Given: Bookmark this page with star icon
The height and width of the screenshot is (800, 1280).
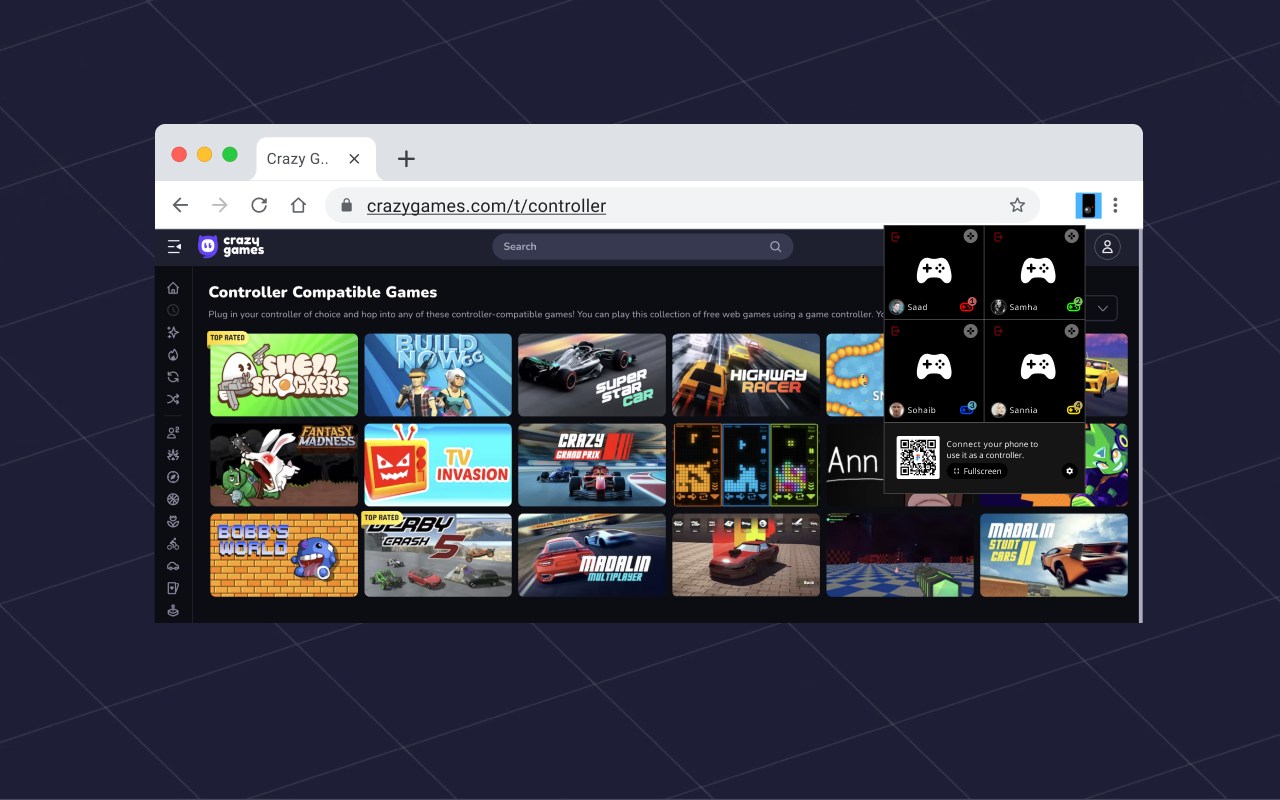Looking at the screenshot, I should point(1017,205).
